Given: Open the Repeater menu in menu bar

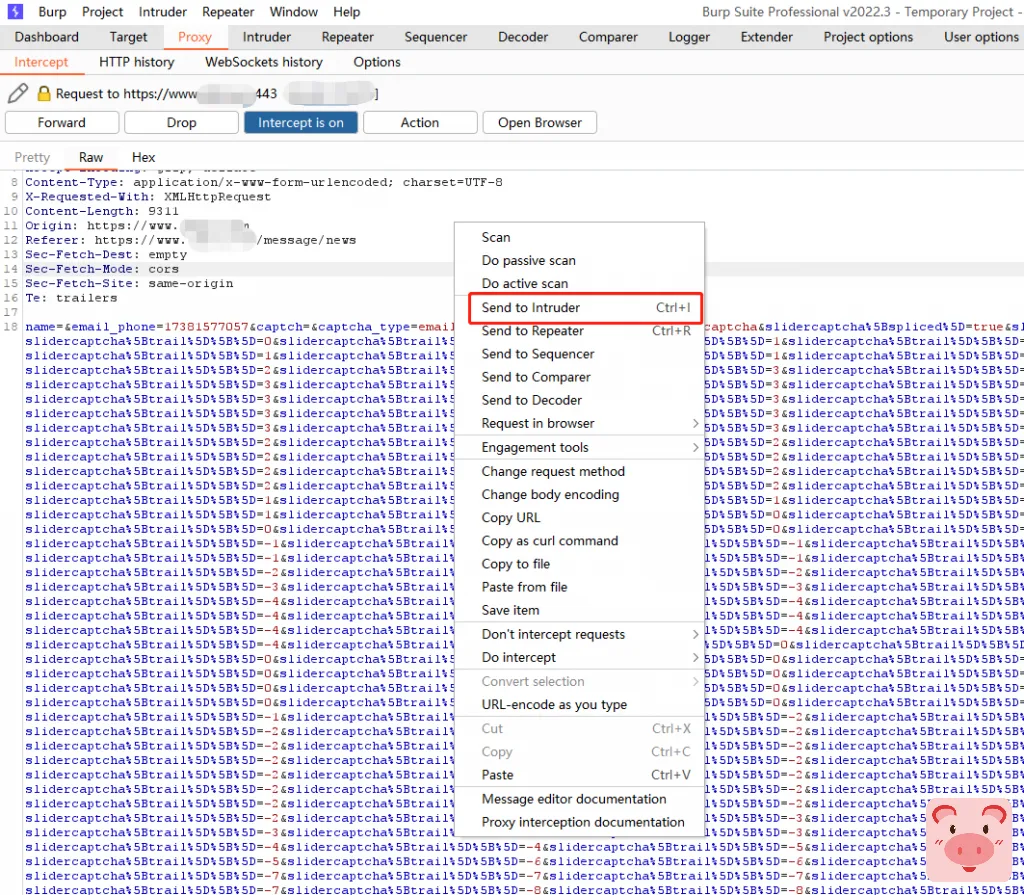Looking at the screenshot, I should point(228,12).
